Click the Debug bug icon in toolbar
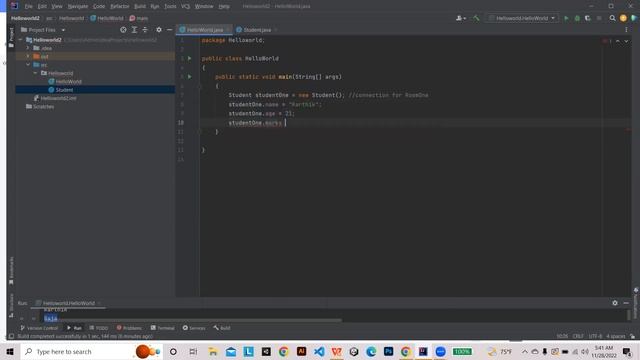 (x=577, y=18)
